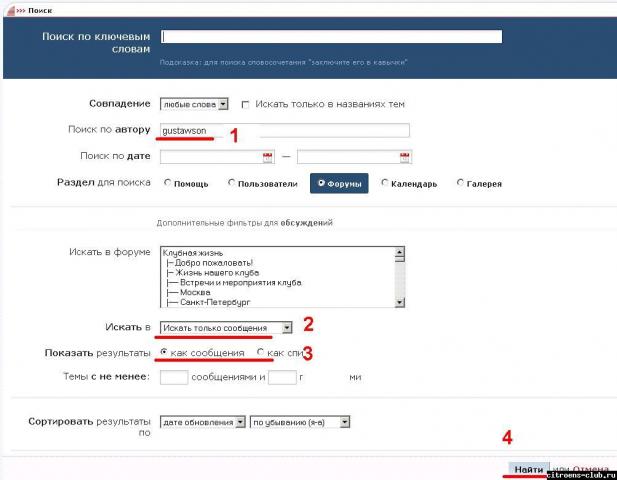Choose the "Календарь" search section
This screenshot has width=617, height=480.
[385, 183]
